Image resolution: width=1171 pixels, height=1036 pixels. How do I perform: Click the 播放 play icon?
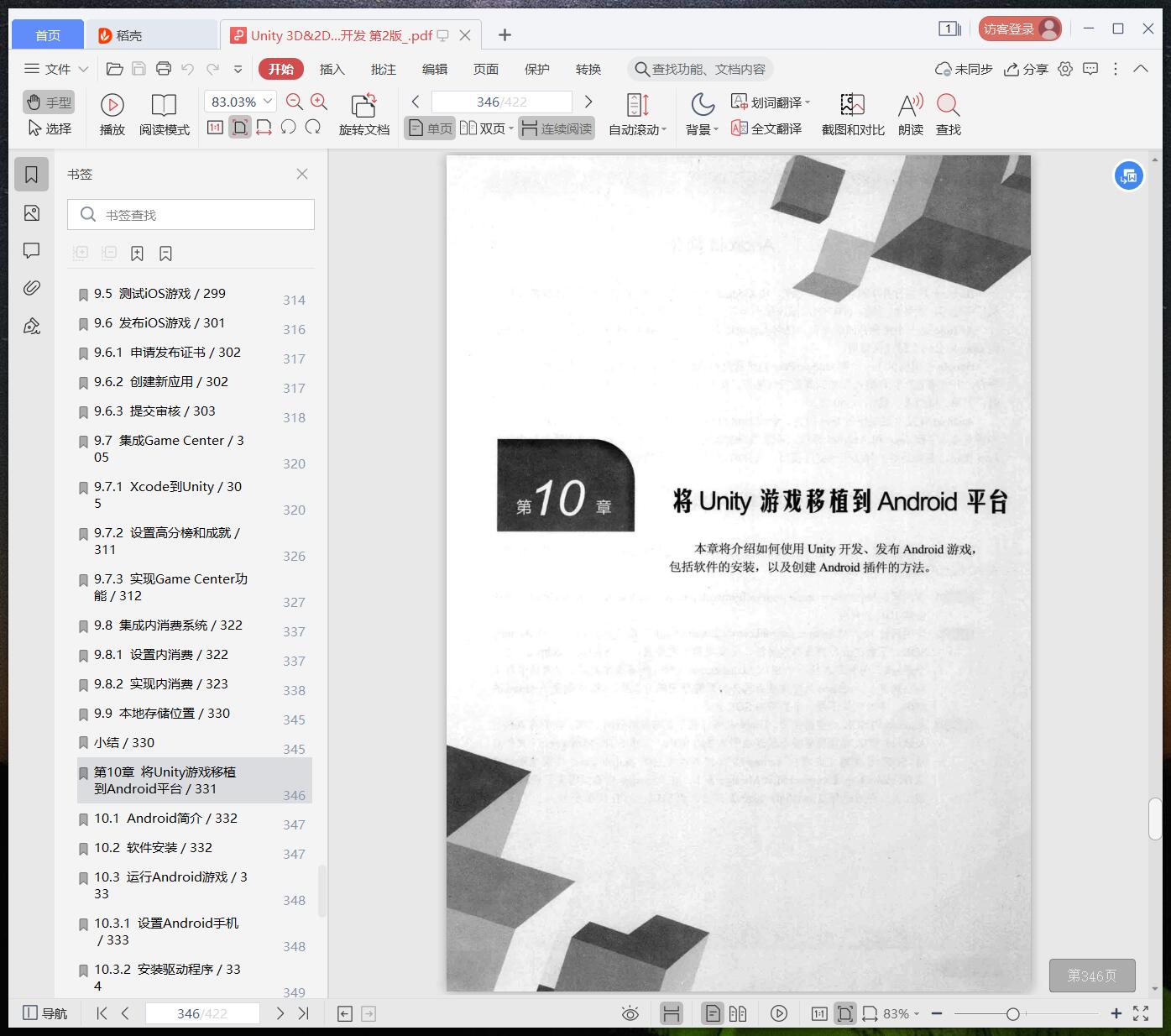[x=112, y=105]
